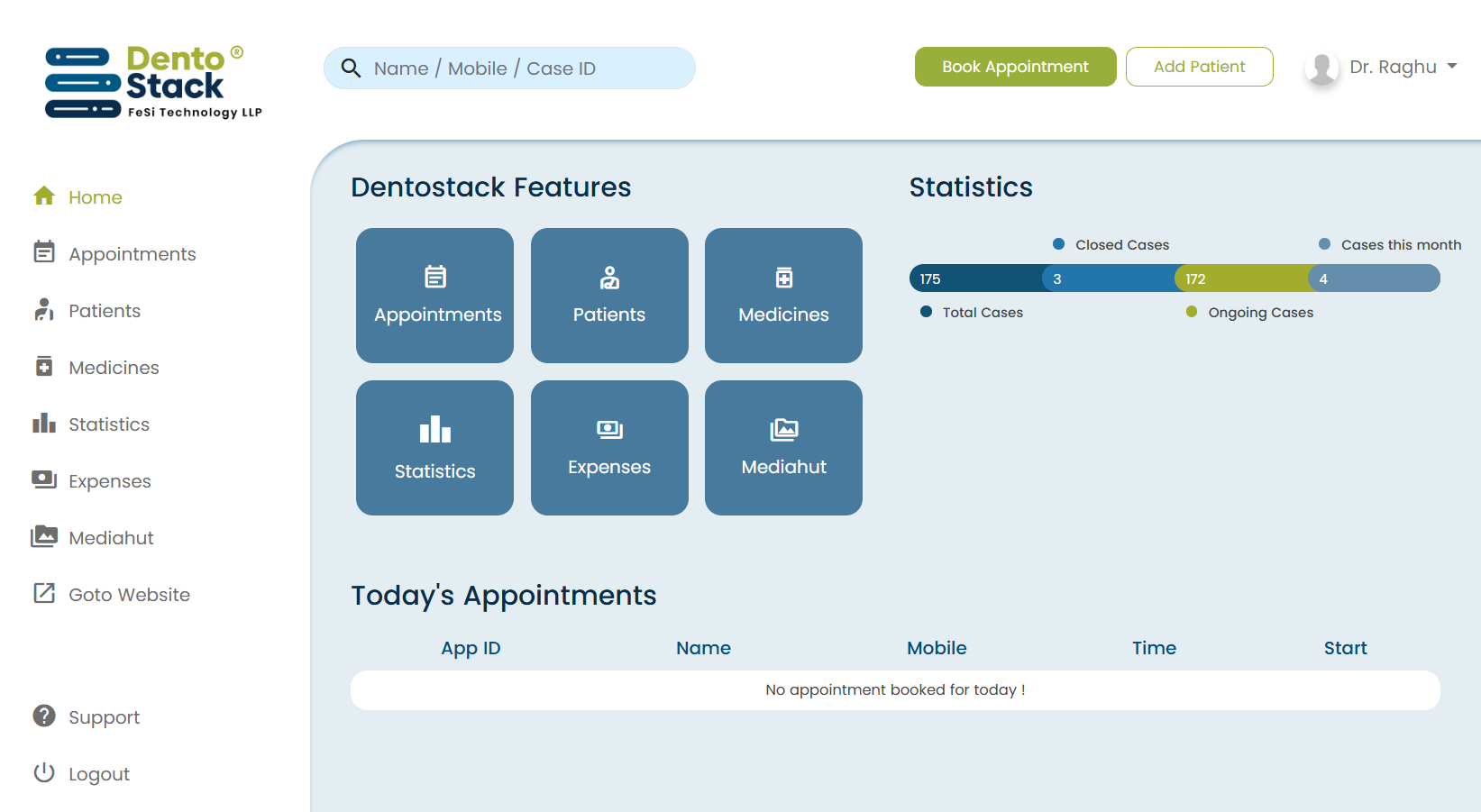Select the Closed Cases legend dot
Viewport: 1481px width, 812px height.
[x=1057, y=243]
